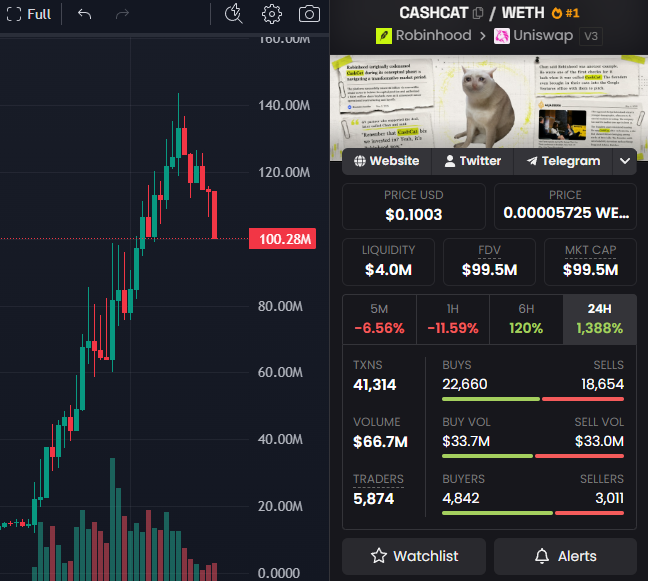Click the V3 version badge
Image resolution: width=648 pixels, height=581 pixels.
coord(591,36)
